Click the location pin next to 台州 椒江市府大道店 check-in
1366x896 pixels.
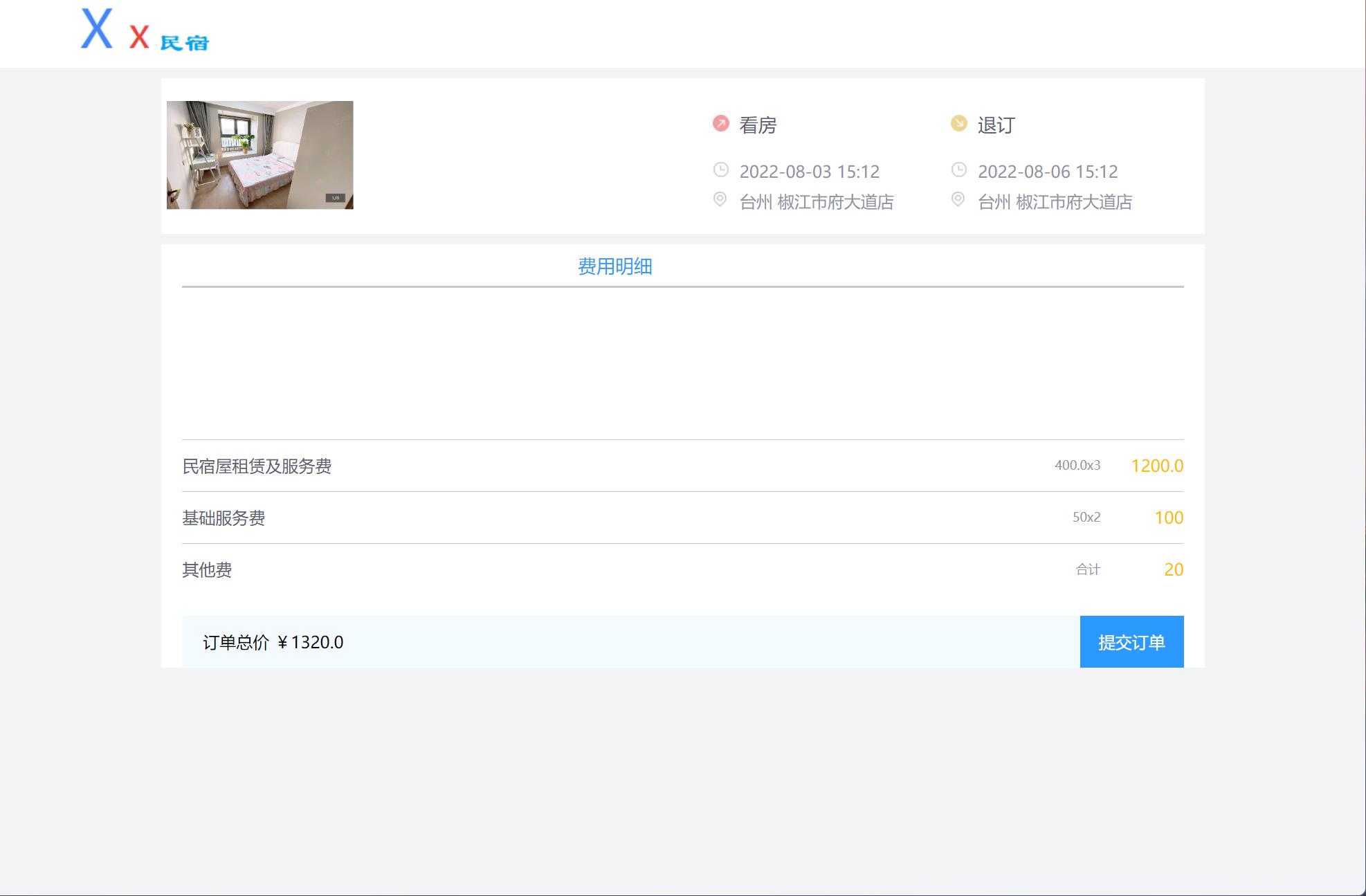point(720,200)
